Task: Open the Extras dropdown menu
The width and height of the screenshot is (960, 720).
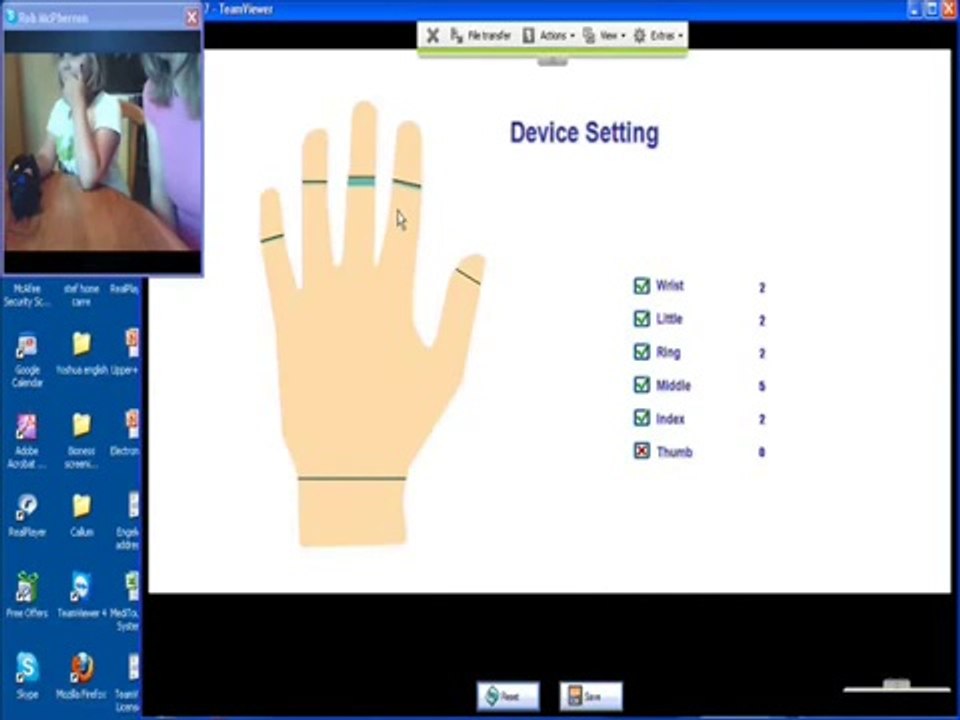Action: click(x=658, y=36)
